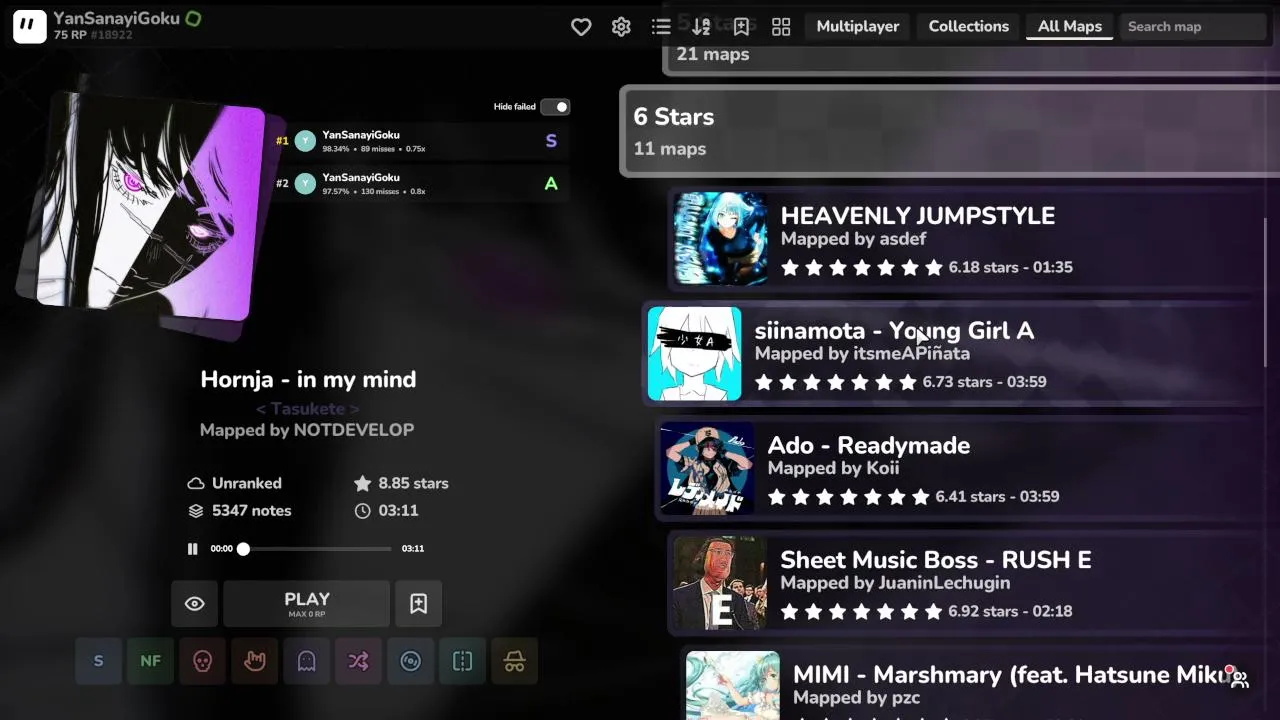Toggle the S speed modifier
Viewport: 1280px width, 720px height.
click(98, 661)
